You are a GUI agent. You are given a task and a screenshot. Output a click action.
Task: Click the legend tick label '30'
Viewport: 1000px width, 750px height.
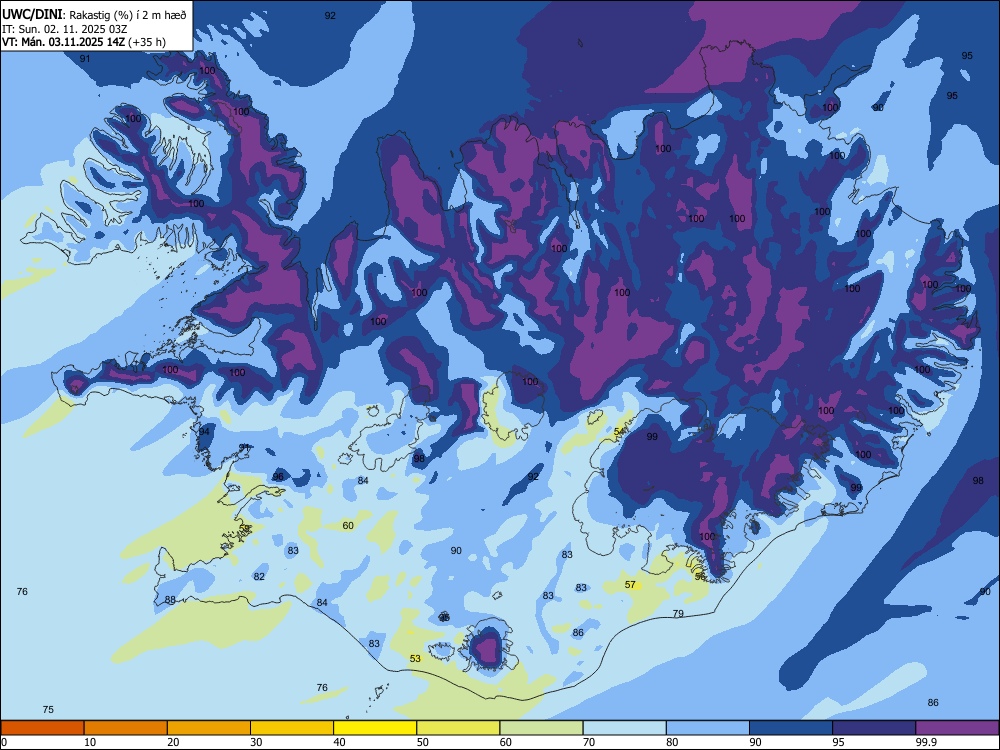click(x=256, y=742)
